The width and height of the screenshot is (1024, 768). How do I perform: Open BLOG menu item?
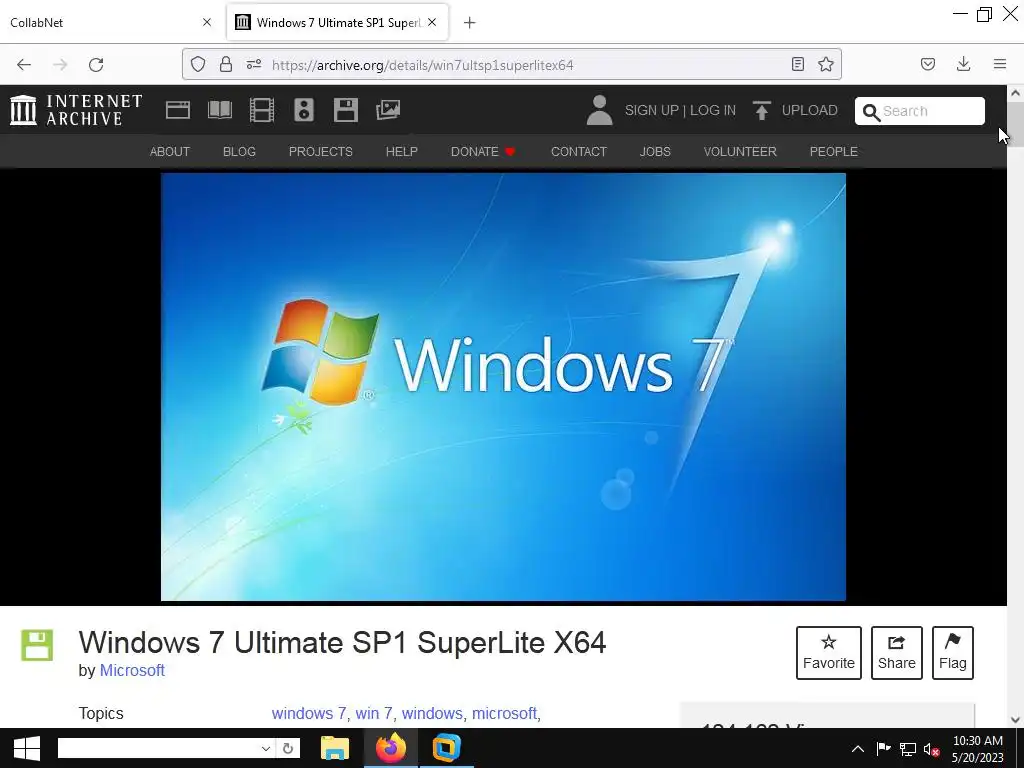click(x=239, y=152)
